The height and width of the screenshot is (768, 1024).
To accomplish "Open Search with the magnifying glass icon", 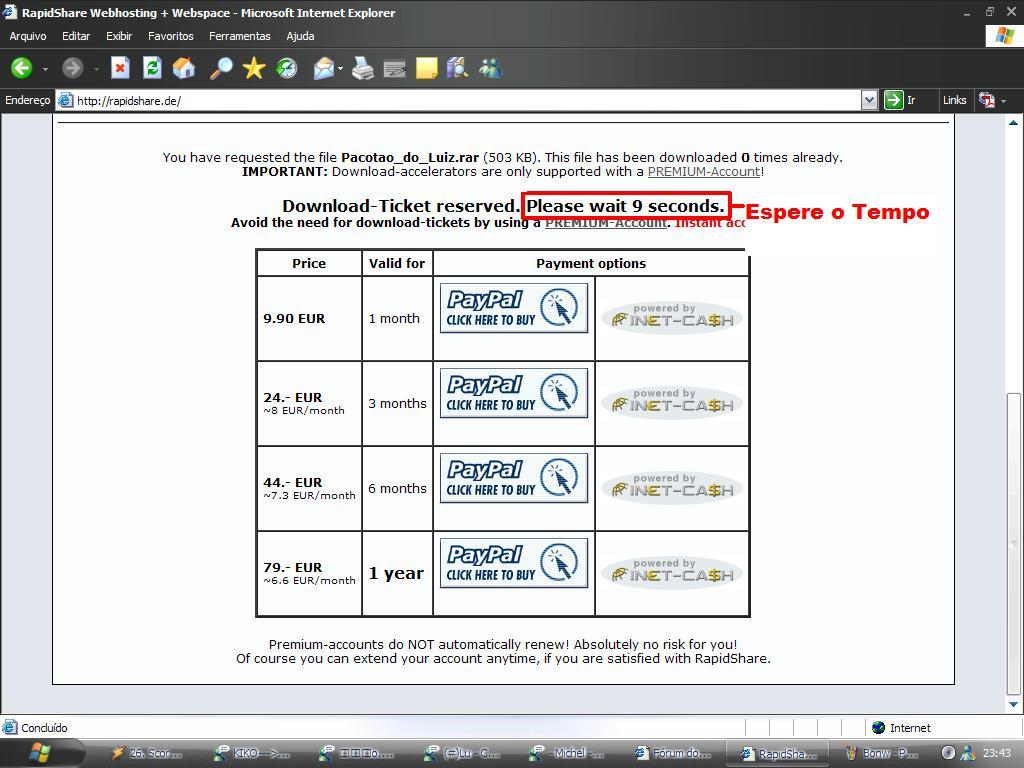I will tap(221, 68).
